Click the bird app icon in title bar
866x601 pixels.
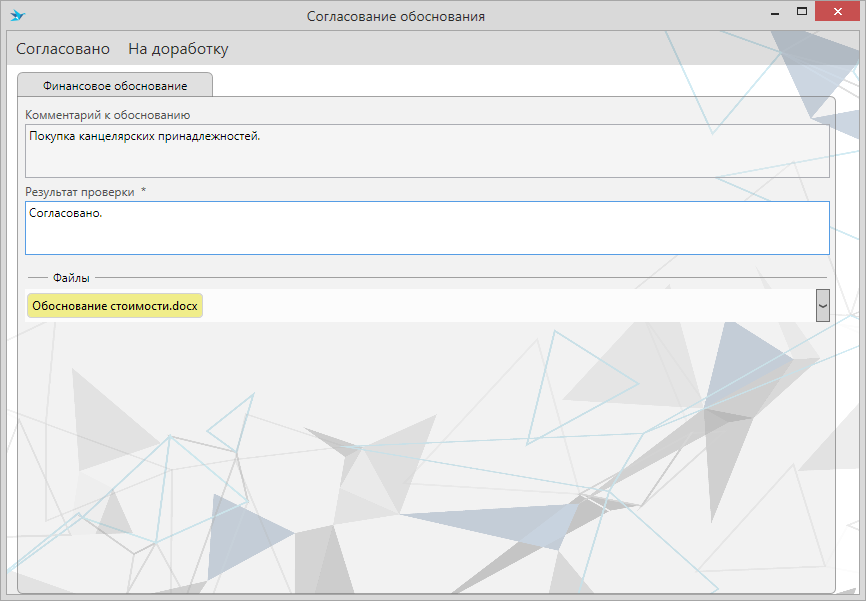17,16
